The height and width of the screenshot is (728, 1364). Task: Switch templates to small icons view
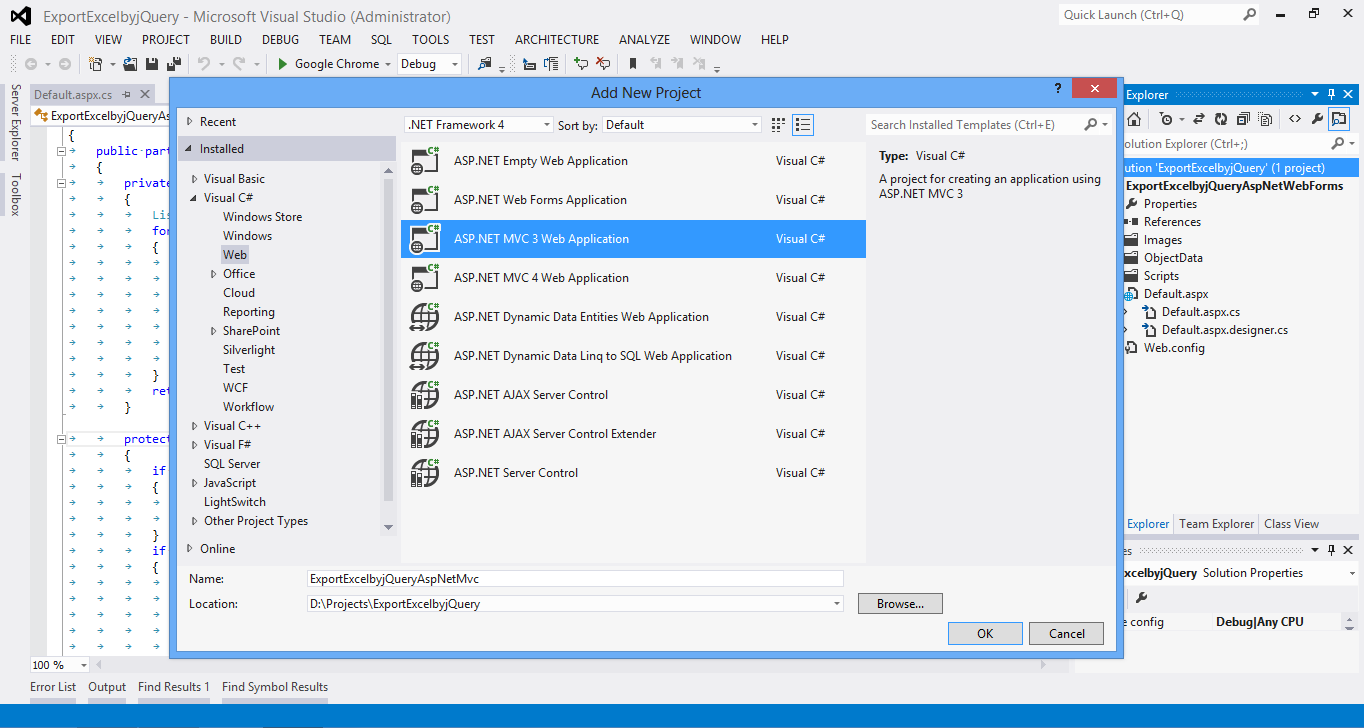(779, 125)
